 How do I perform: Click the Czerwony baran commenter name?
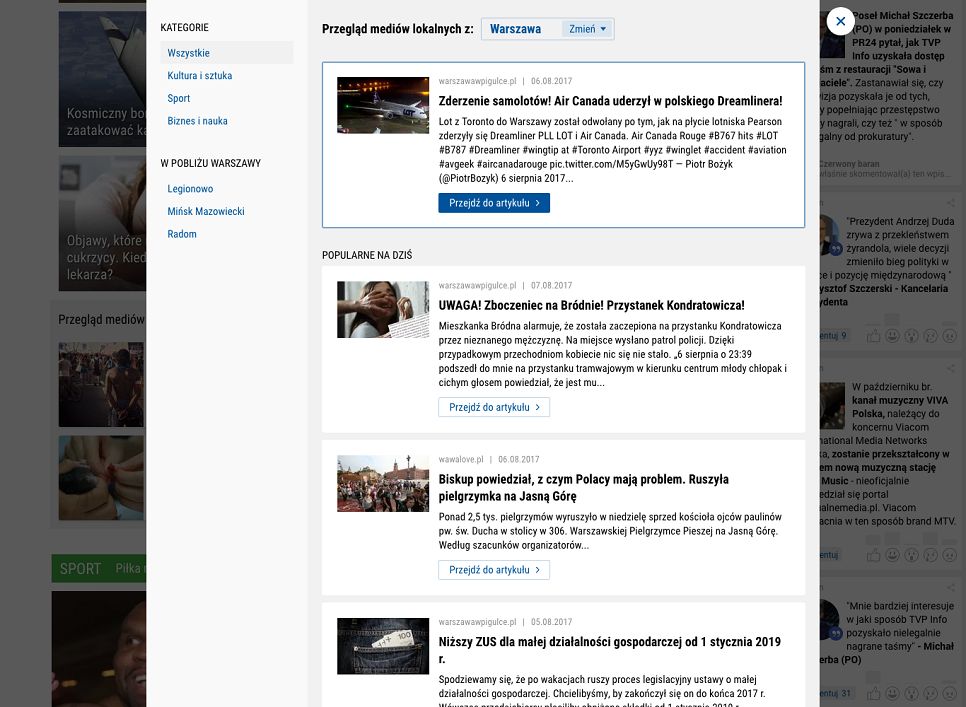850,164
